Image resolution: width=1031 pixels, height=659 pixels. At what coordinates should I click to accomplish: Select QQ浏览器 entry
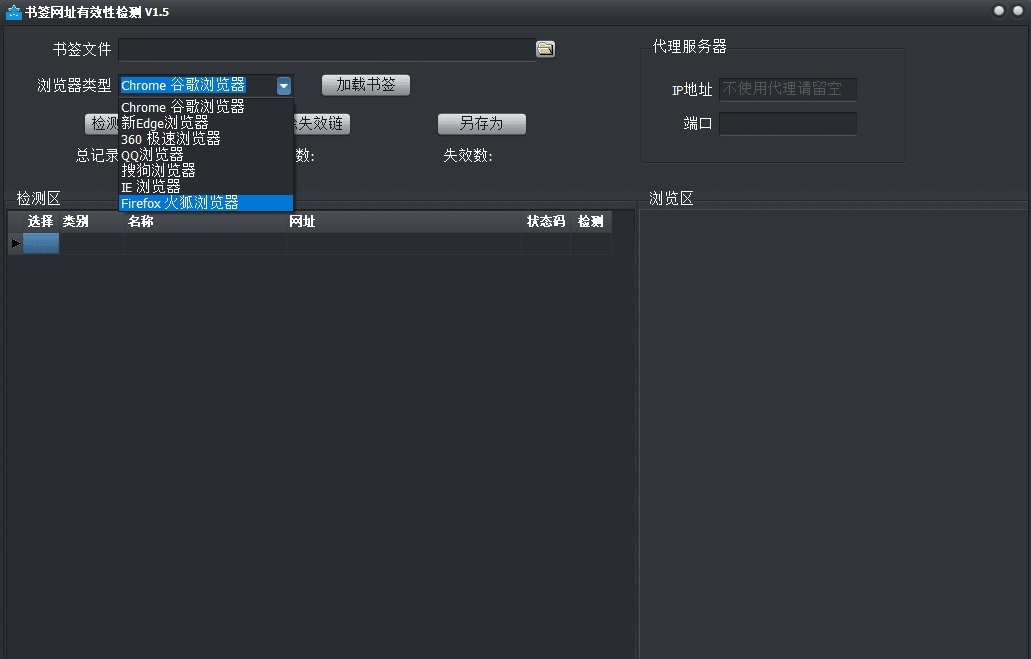206,155
